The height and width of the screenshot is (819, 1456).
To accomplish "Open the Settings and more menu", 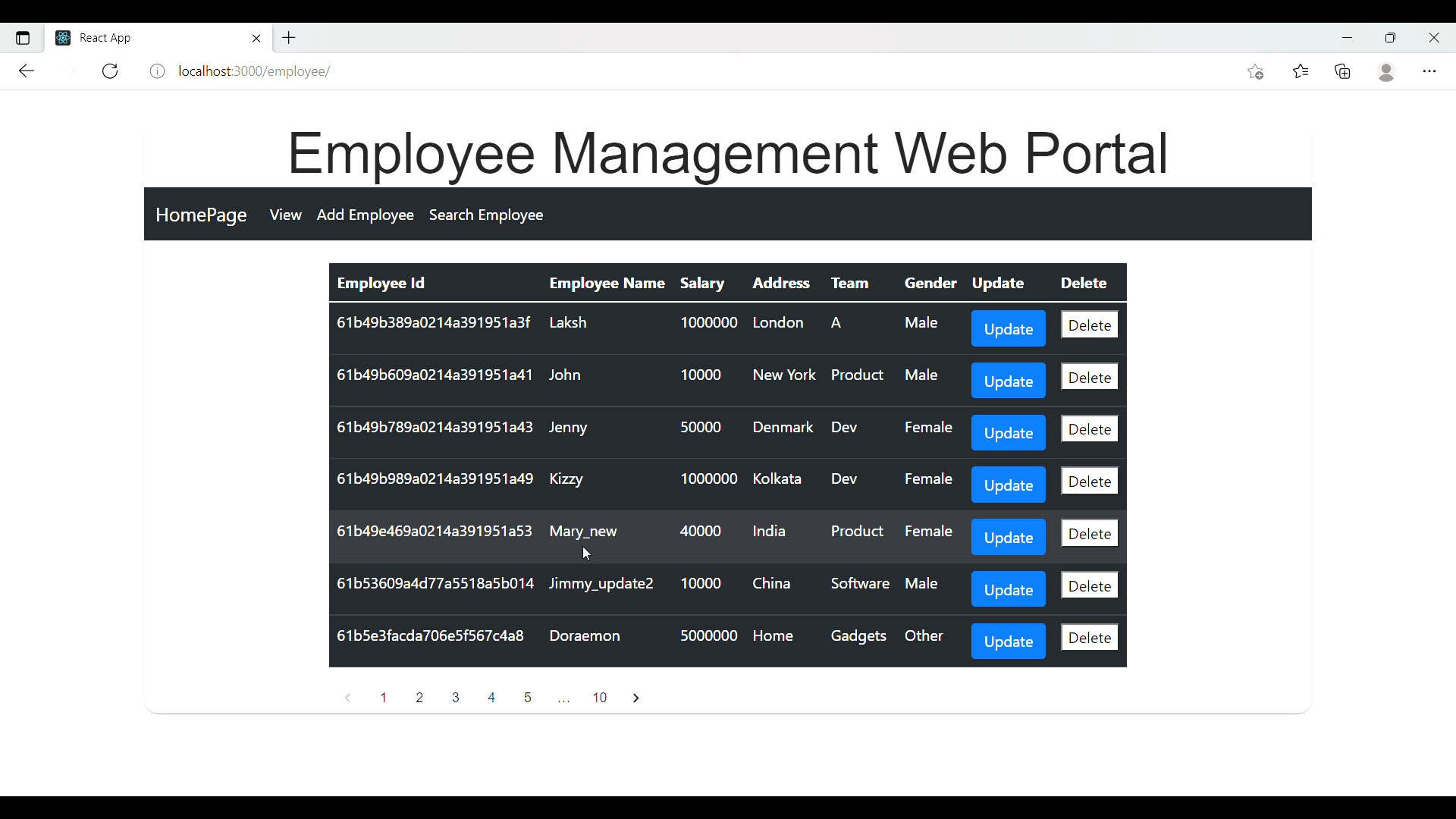I will click(1430, 71).
